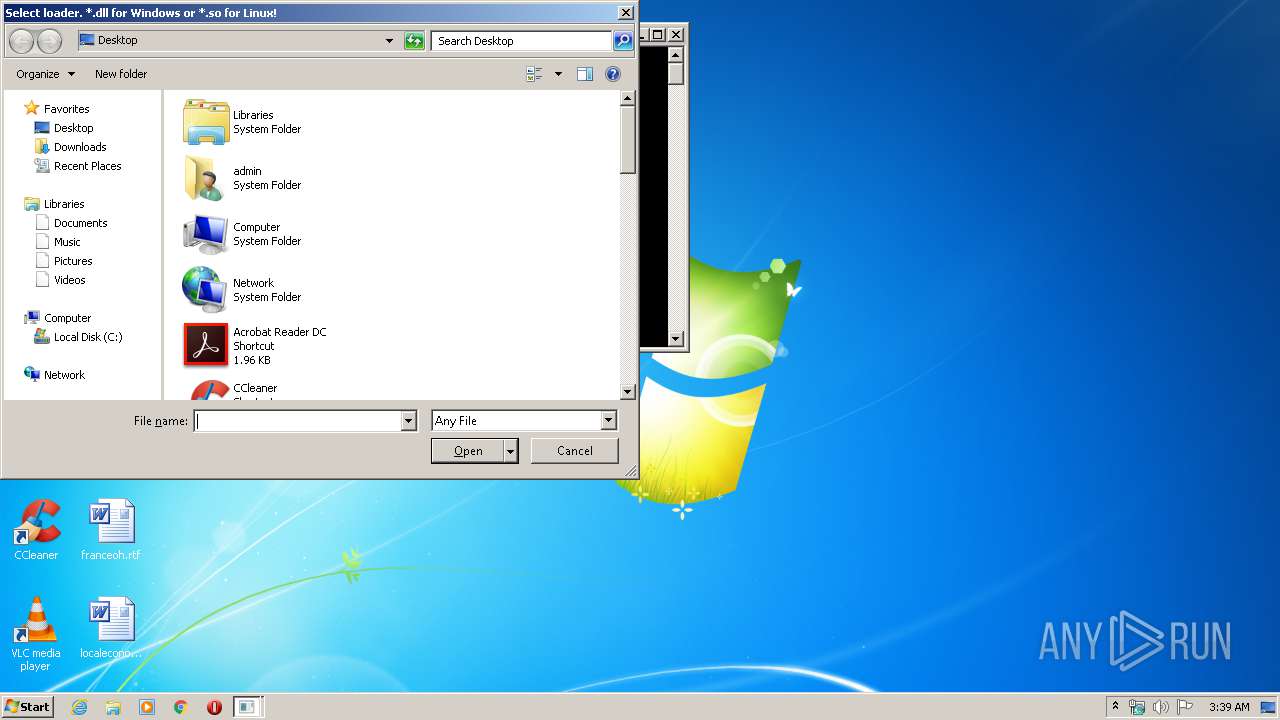
Task: Click the volume tray icon
Action: 1161,707
